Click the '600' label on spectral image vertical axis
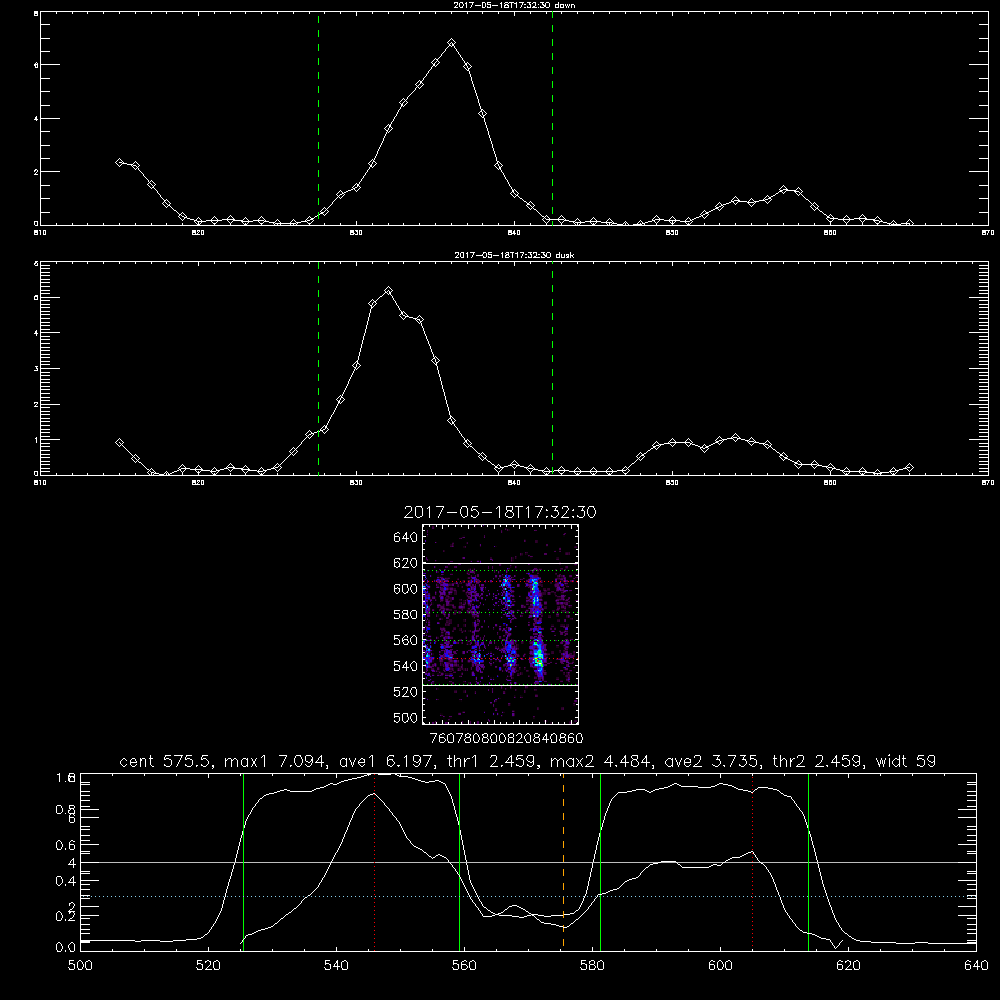The height and width of the screenshot is (1000, 1000). click(405, 589)
